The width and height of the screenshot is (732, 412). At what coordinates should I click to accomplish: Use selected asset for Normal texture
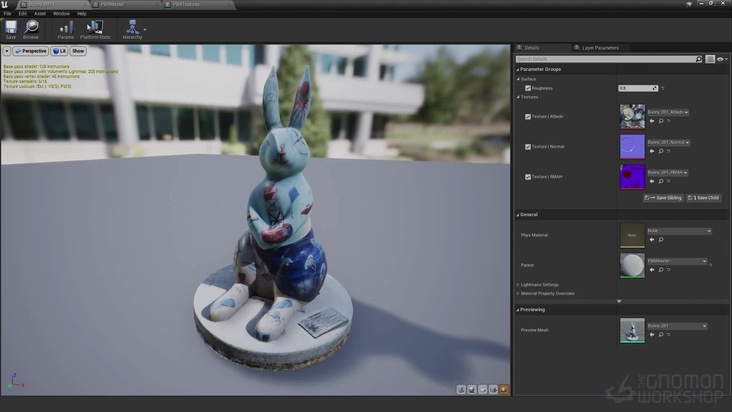tap(652, 151)
